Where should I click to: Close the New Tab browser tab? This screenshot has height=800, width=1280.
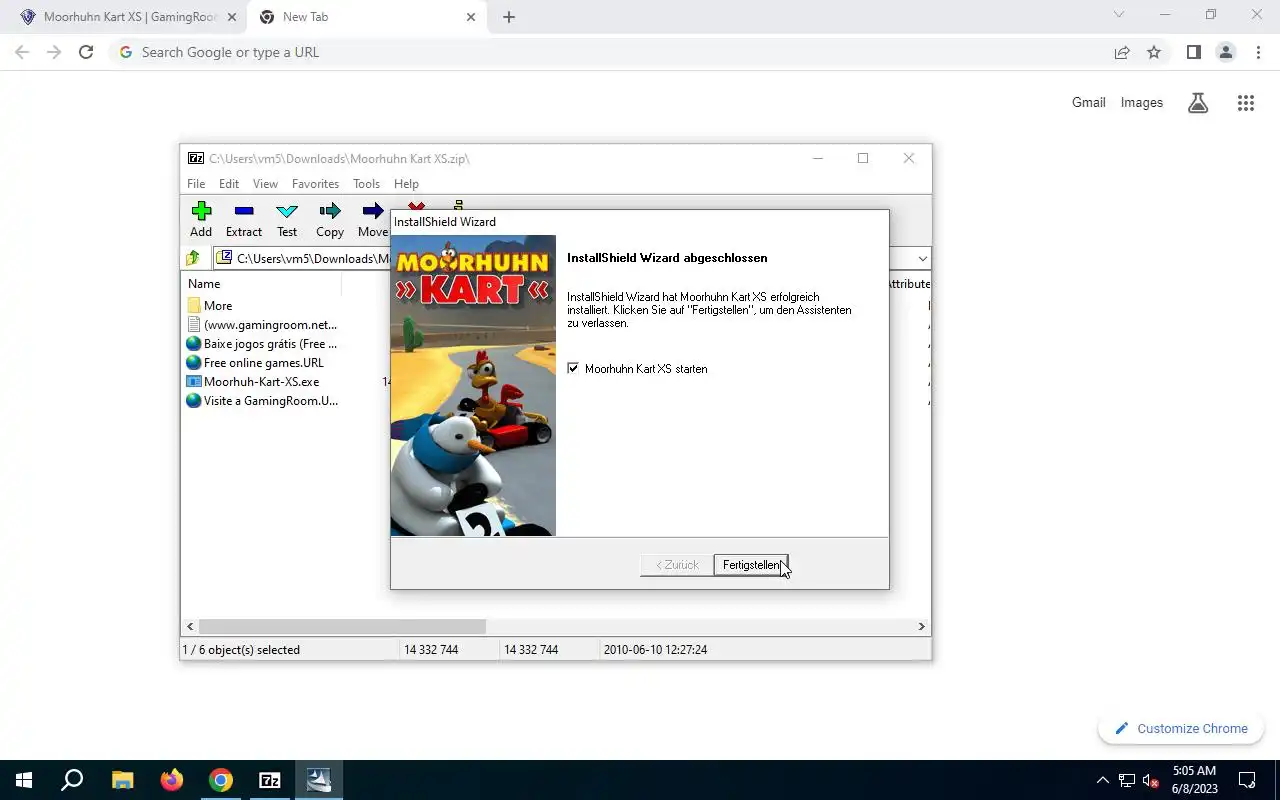(x=471, y=17)
